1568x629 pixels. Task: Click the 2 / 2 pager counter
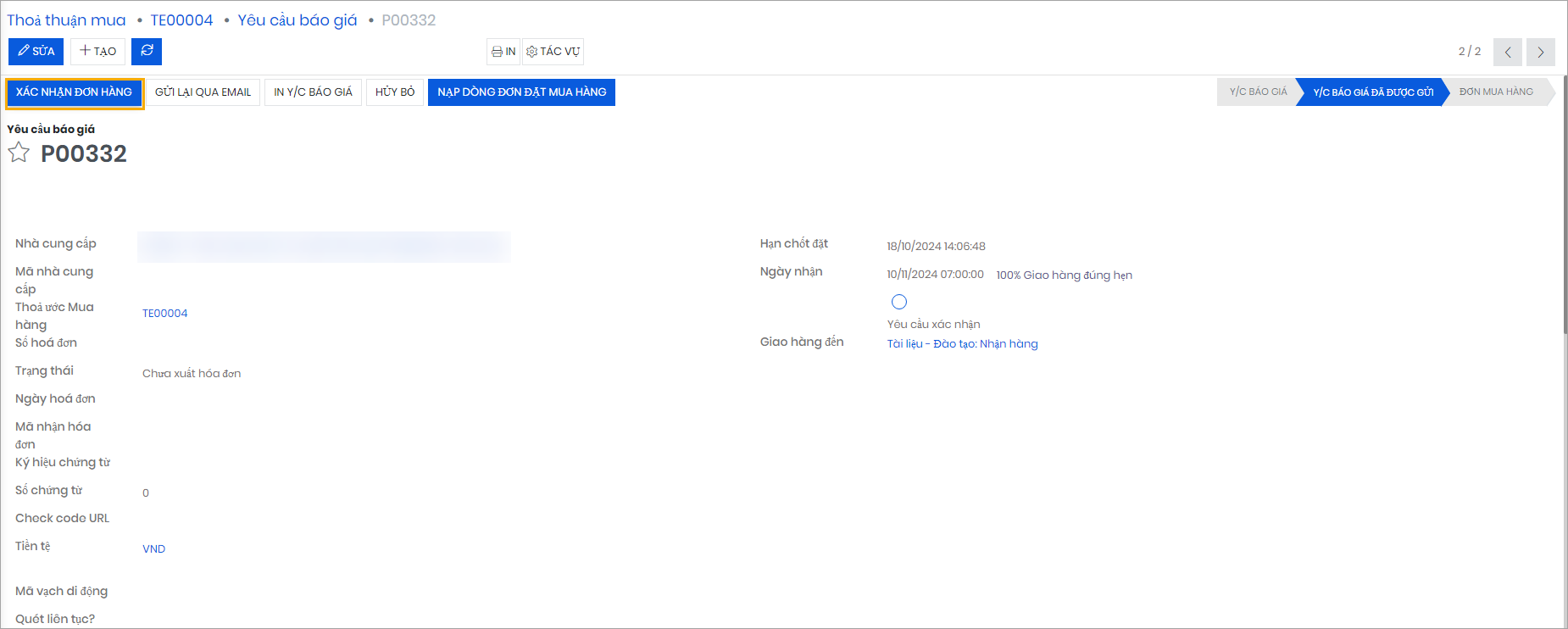(1470, 52)
